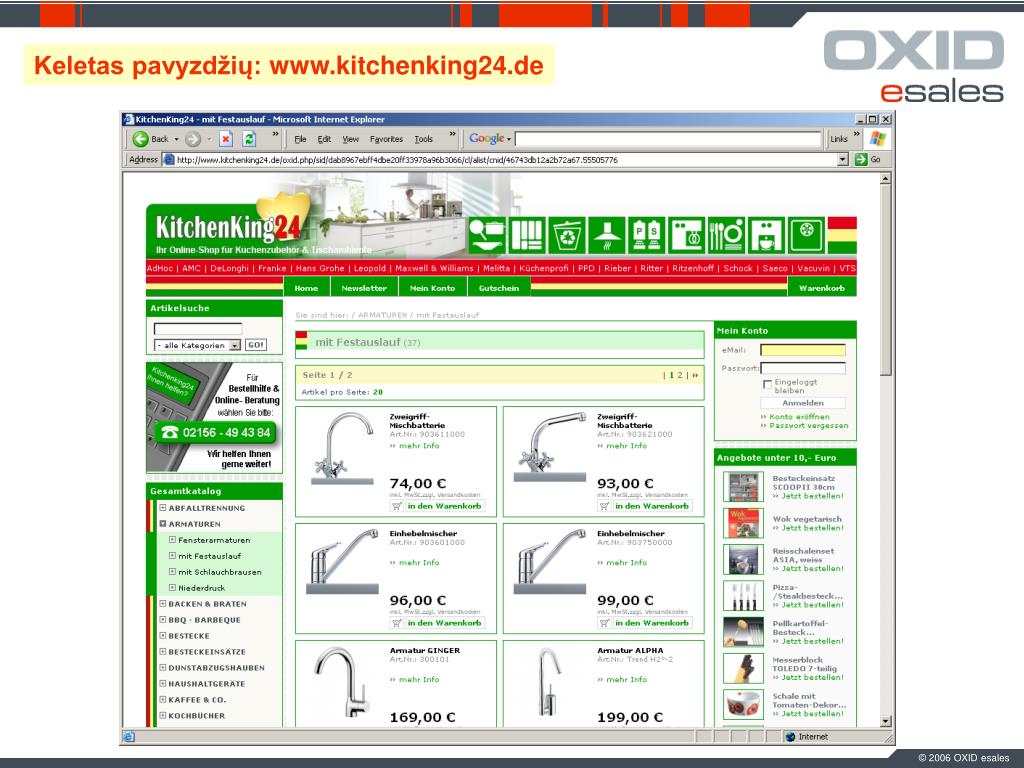Click the KitchenKing24 logo
1024x768 pixels.
[229, 228]
